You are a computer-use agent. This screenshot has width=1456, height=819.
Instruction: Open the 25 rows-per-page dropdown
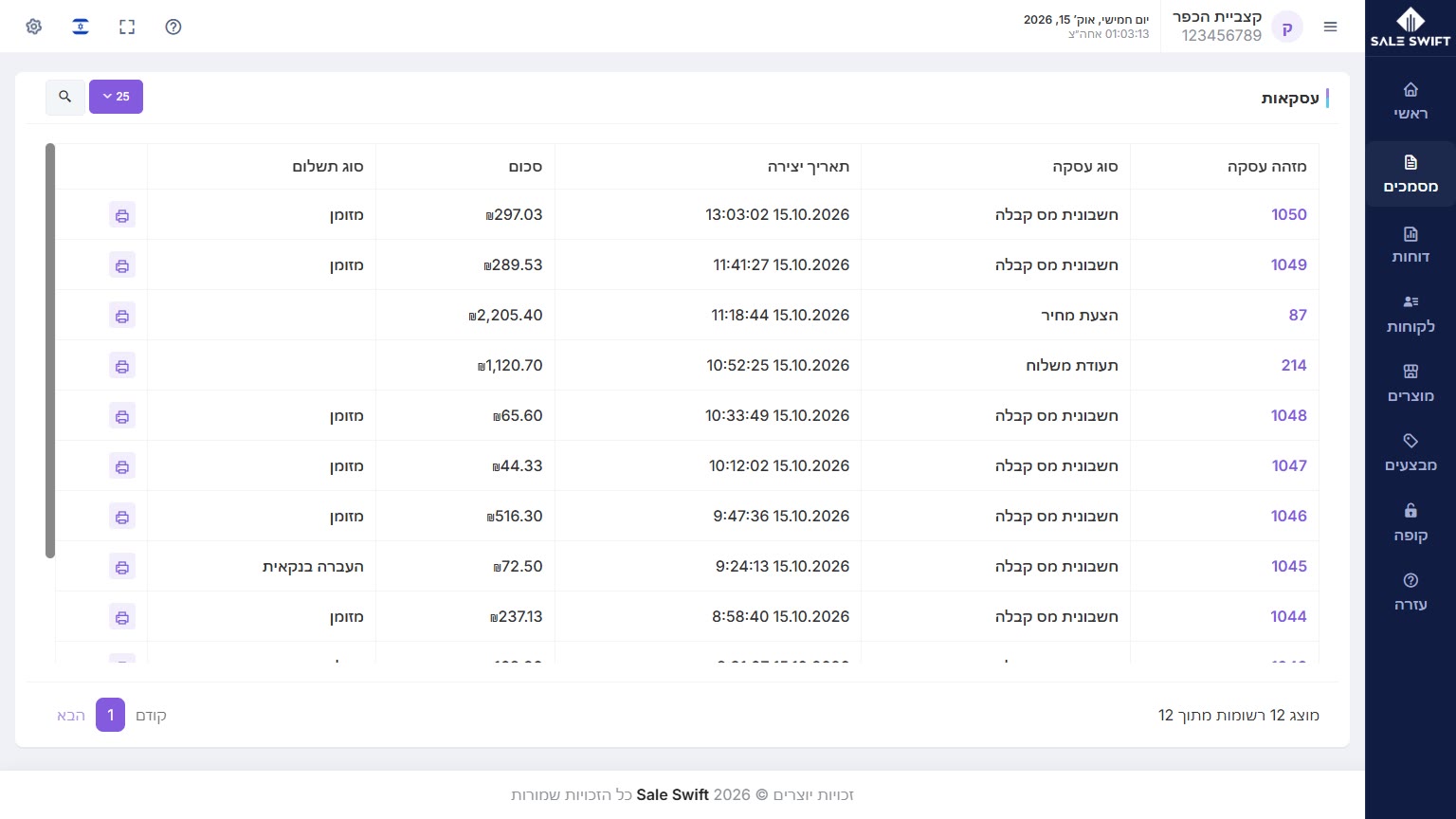tap(116, 97)
